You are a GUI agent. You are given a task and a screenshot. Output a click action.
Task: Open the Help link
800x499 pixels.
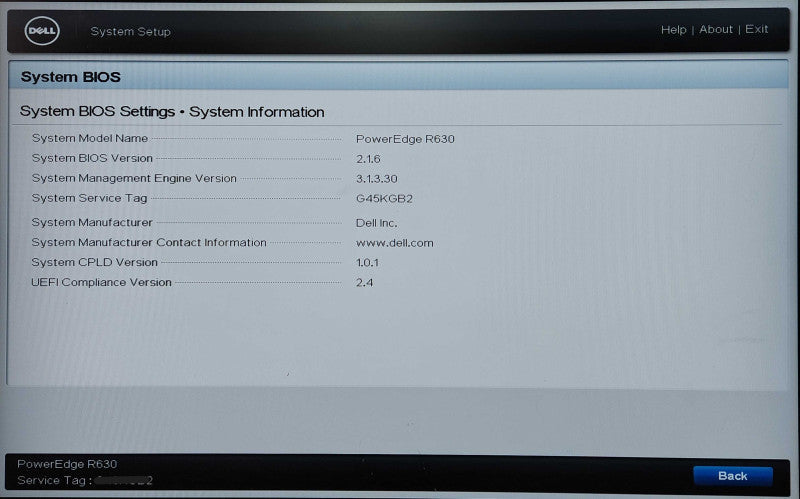pyautogui.click(x=673, y=30)
